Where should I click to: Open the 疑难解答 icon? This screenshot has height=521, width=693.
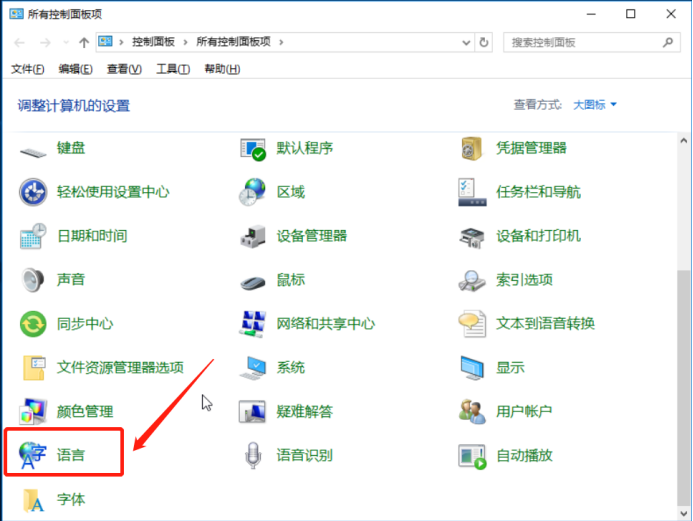pos(252,411)
